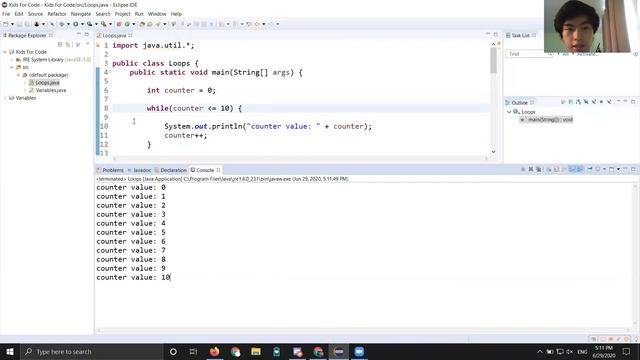
Task: Collapse the Loops class in Outline
Action: point(509,112)
